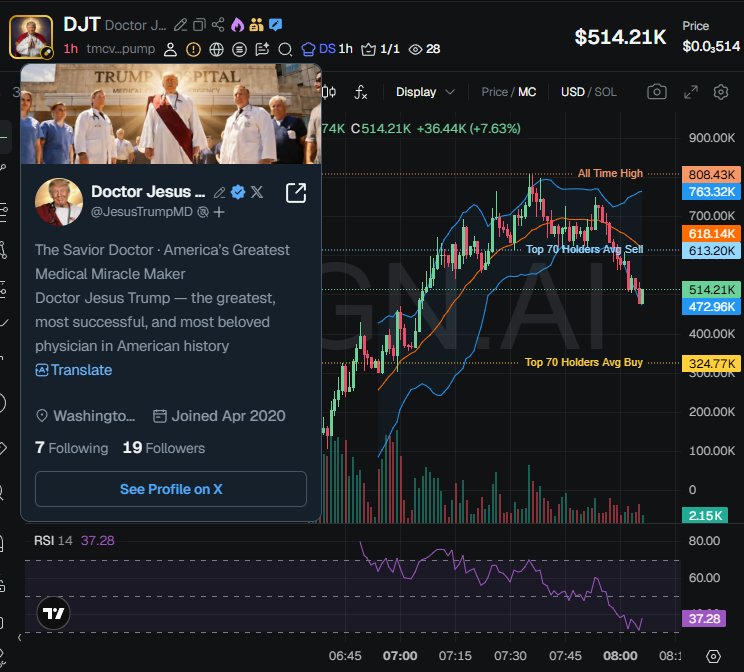This screenshot has height=672, width=744.
Task: Open time axis settings at bottom right
Action: 713,656
